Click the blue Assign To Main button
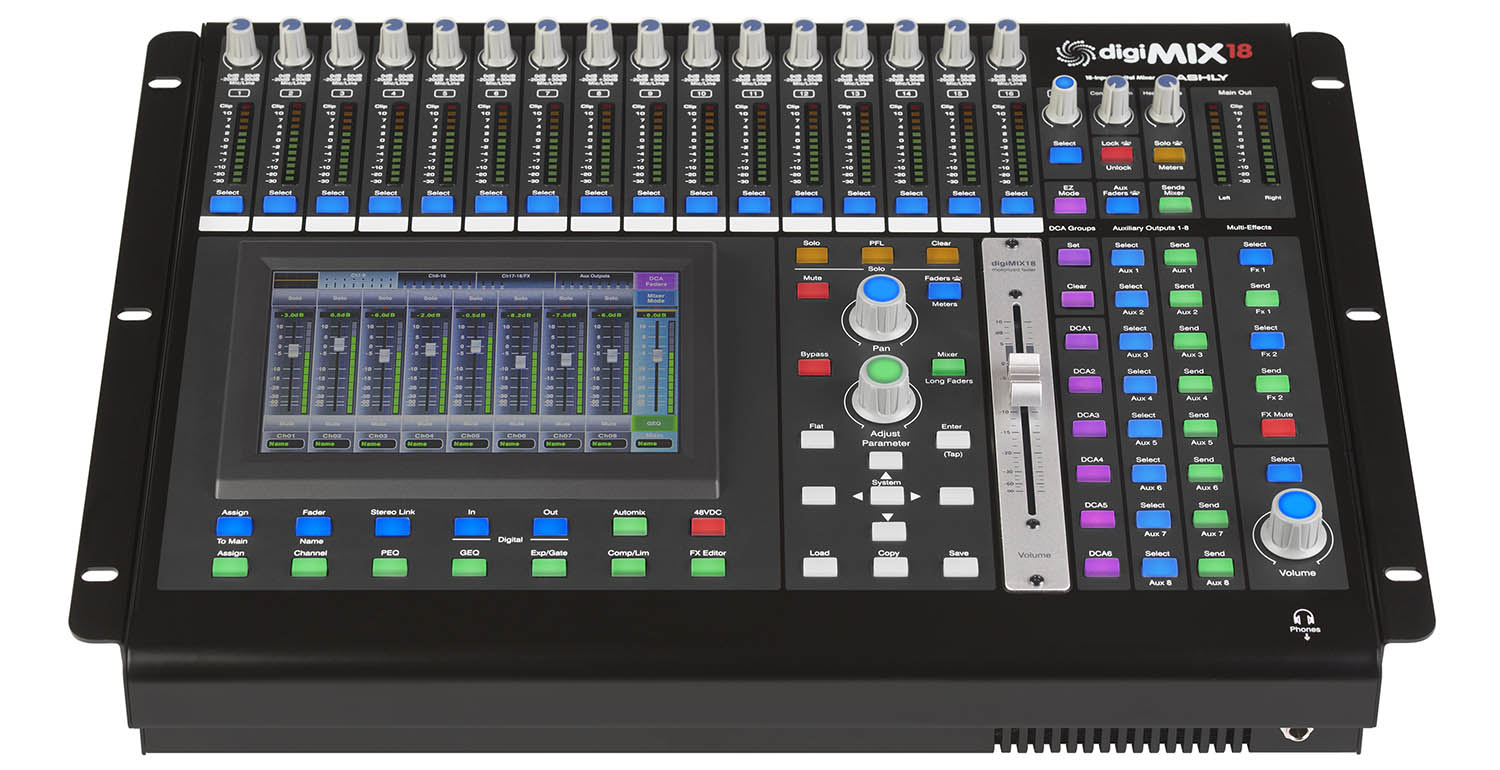1500x770 pixels. 235,526
